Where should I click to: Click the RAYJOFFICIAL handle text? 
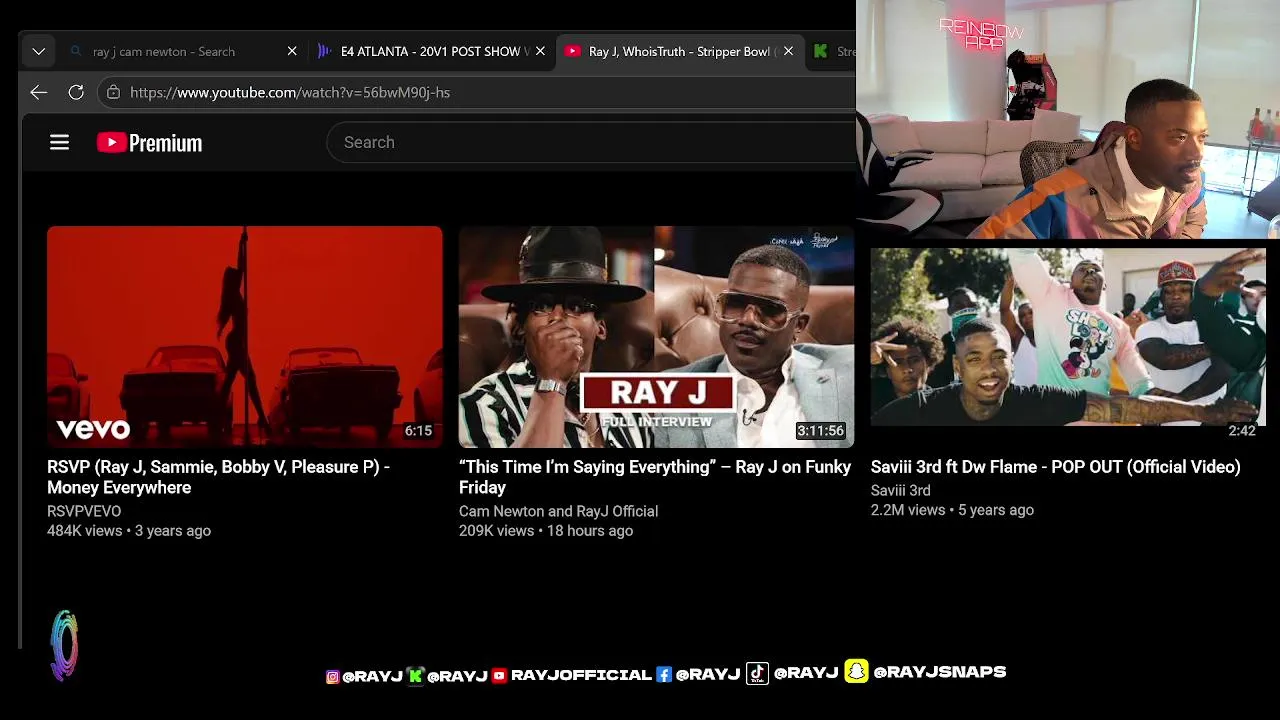click(581, 676)
